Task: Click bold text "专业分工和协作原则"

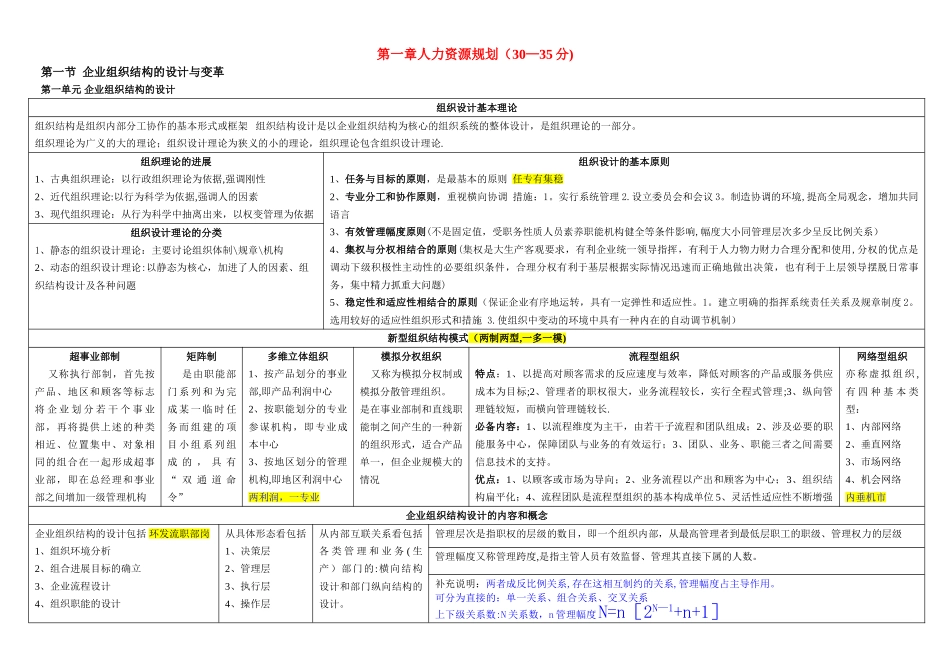Action: pos(391,196)
